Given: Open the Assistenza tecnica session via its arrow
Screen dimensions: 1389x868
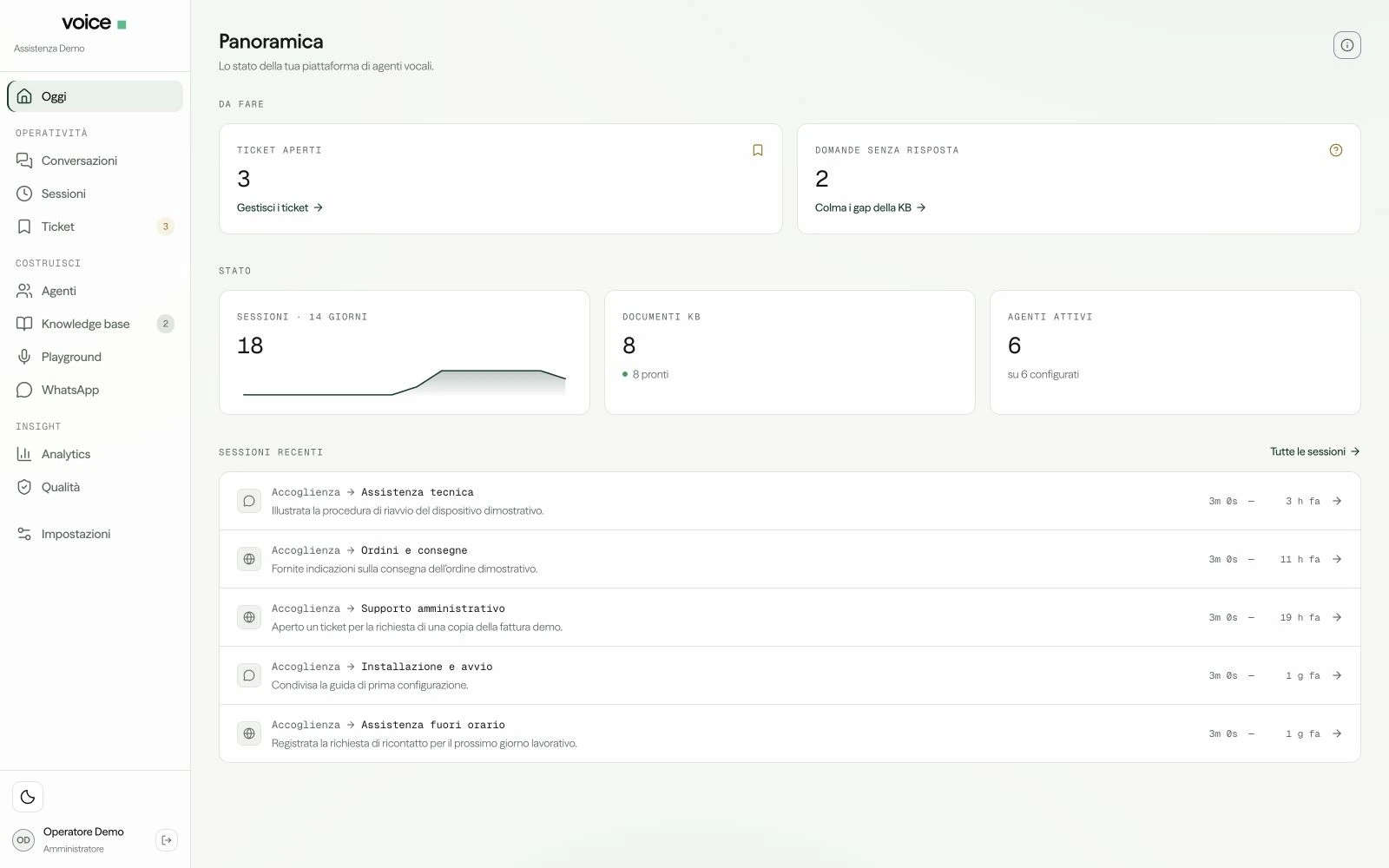Looking at the screenshot, I should pyautogui.click(x=1337, y=501).
